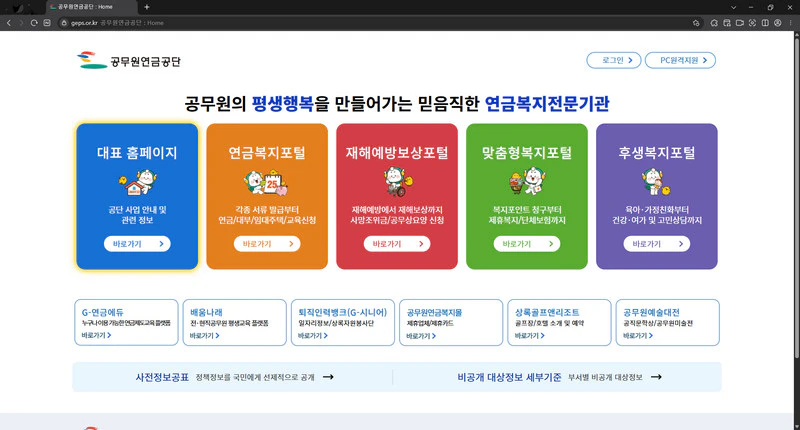
Task: Click the arrow next to 사전정보공표
Action: pos(328,377)
